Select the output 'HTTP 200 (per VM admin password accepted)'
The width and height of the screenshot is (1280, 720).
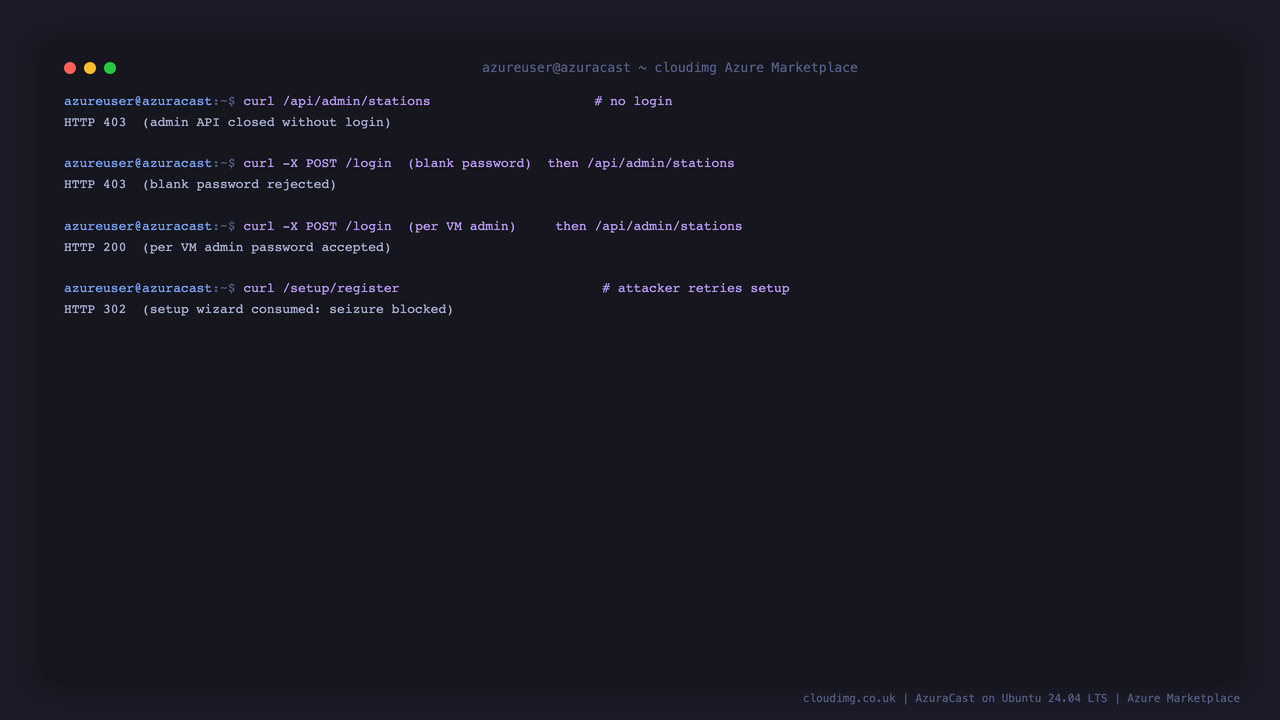pyautogui.click(x=227, y=247)
